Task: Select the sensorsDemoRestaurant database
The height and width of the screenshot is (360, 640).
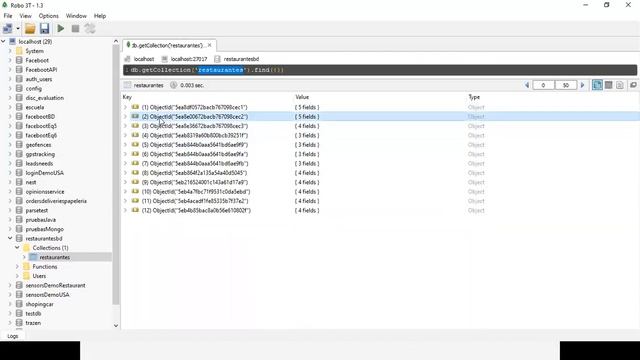Action: tap(55, 285)
